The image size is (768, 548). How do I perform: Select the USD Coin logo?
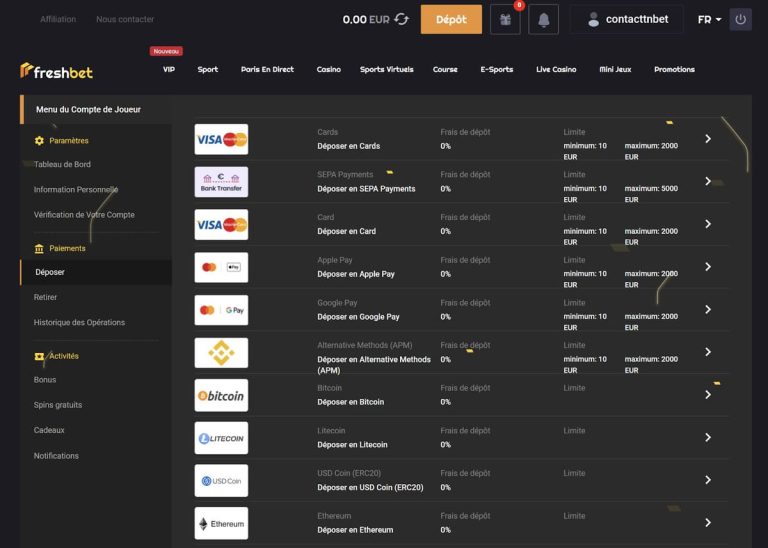221,480
